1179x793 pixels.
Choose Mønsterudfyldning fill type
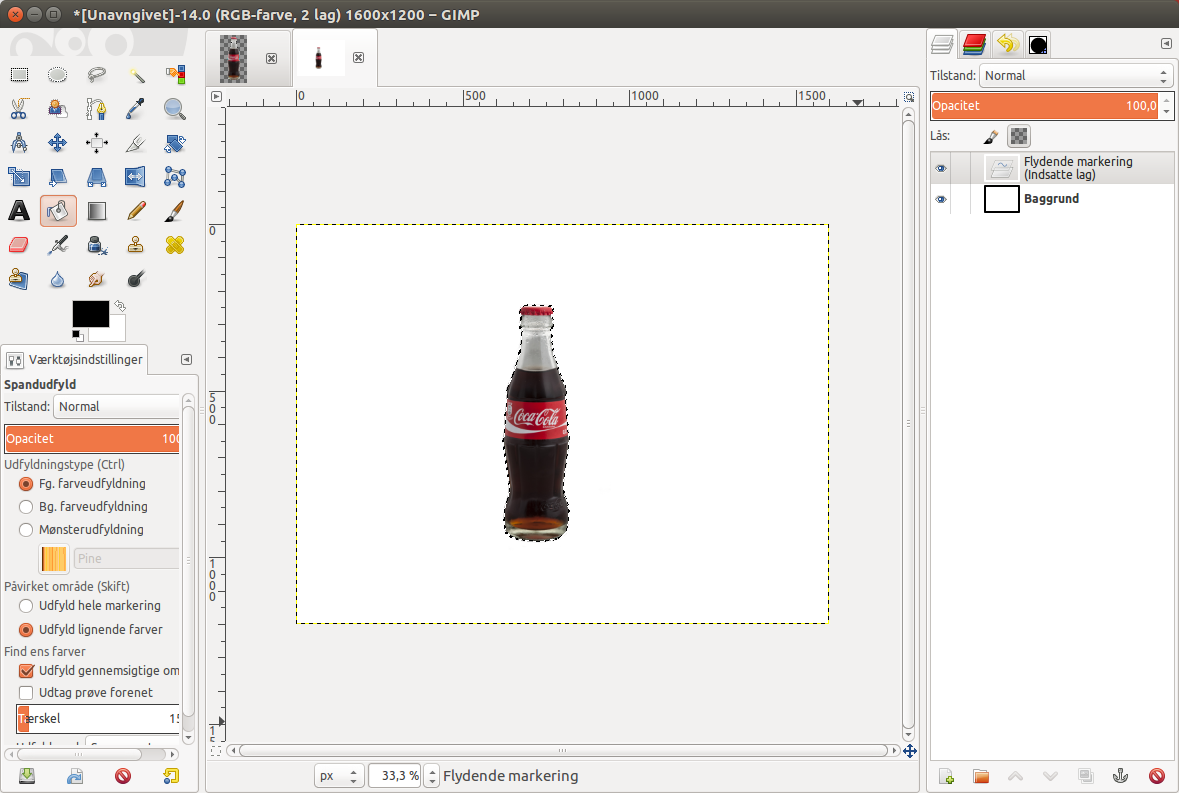[x=26, y=530]
